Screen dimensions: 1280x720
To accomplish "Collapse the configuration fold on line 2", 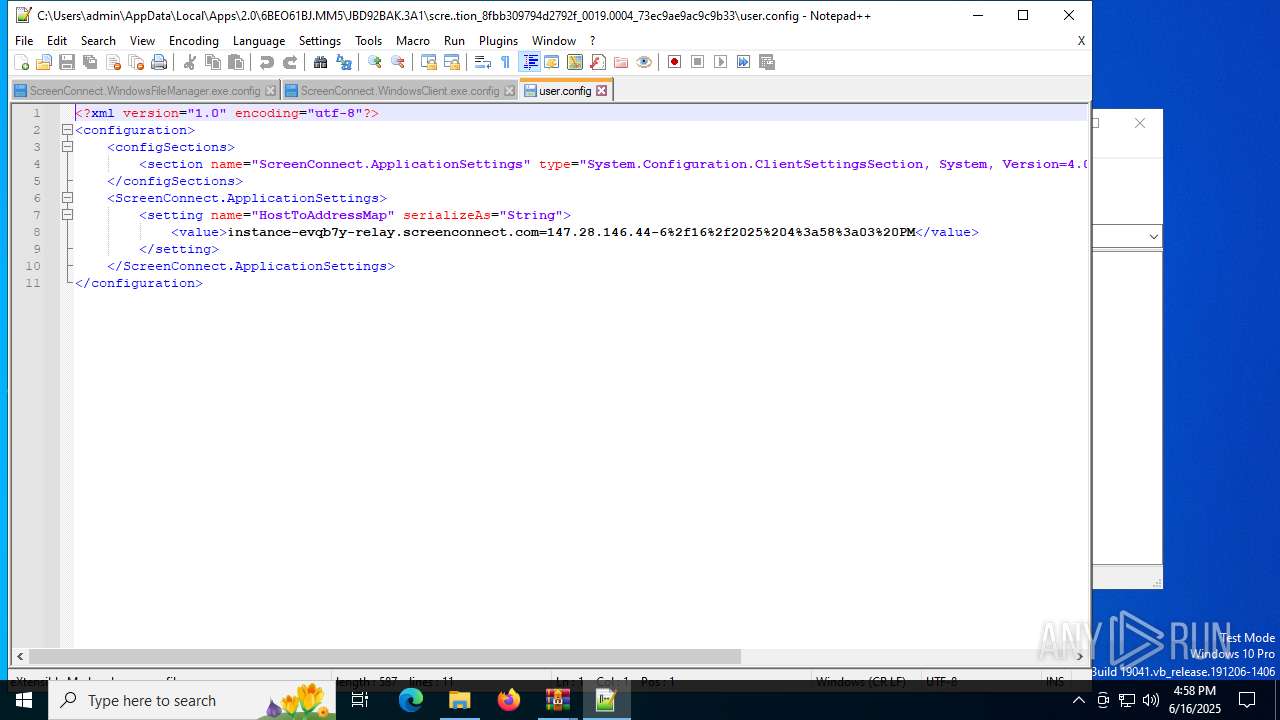I will 67,130.
